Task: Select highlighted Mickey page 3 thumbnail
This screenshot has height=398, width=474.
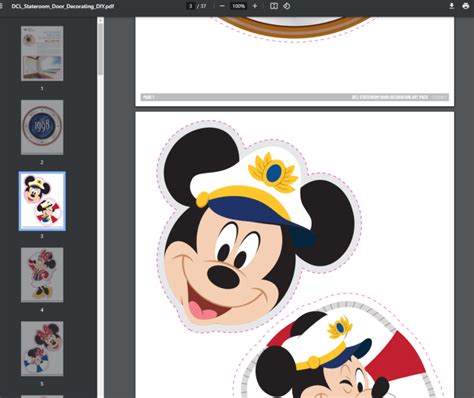Action: pyautogui.click(x=42, y=201)
